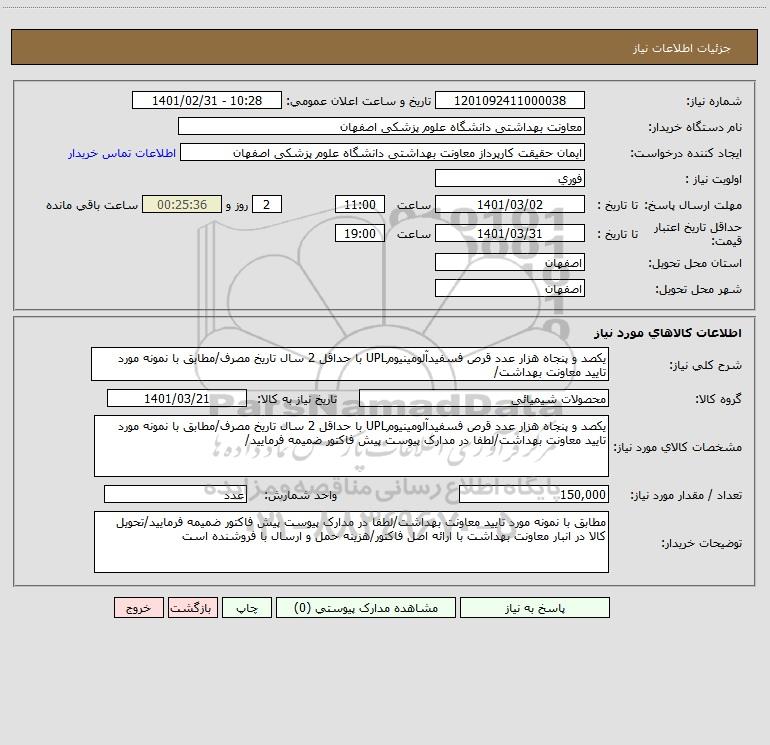The image size is (770, 745).
Task: Click unit of measure field عدد
Action: 175,494
